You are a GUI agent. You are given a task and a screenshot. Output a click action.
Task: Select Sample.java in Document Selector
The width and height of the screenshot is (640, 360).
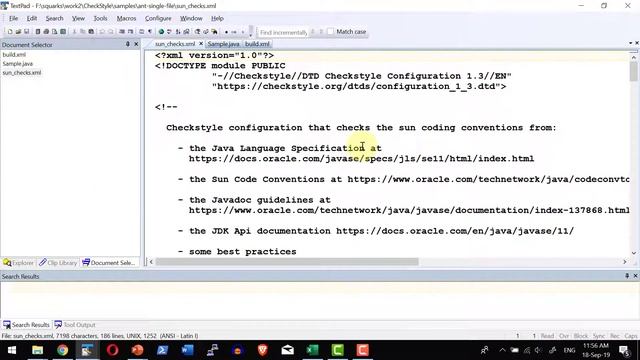click(x=18, y=64)
